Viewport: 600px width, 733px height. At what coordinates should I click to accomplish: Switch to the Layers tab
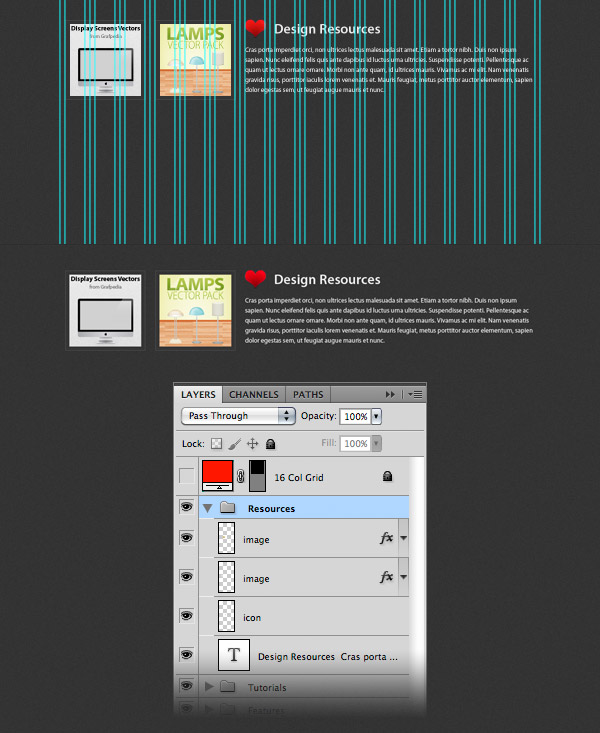click(198, 395)
